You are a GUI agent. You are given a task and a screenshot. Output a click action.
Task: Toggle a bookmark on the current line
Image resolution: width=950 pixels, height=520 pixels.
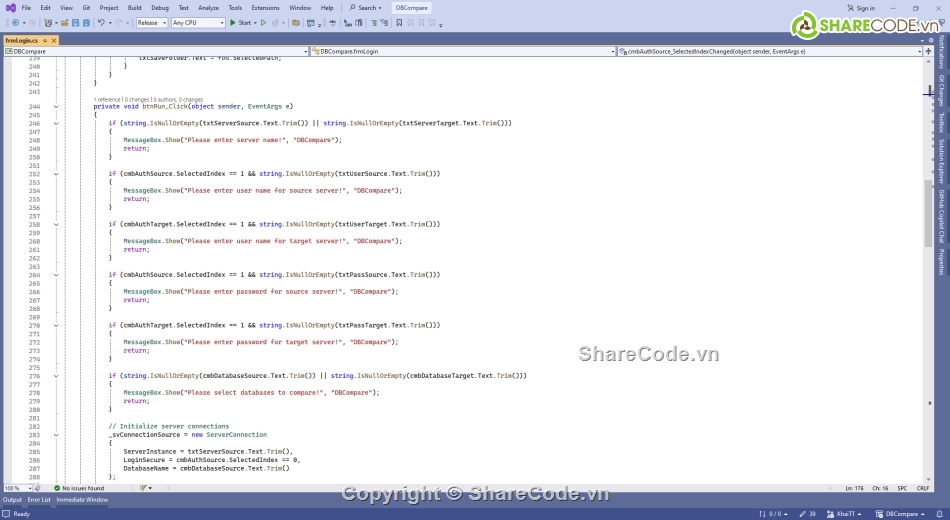pyautogui.click(x=399, y=22)
